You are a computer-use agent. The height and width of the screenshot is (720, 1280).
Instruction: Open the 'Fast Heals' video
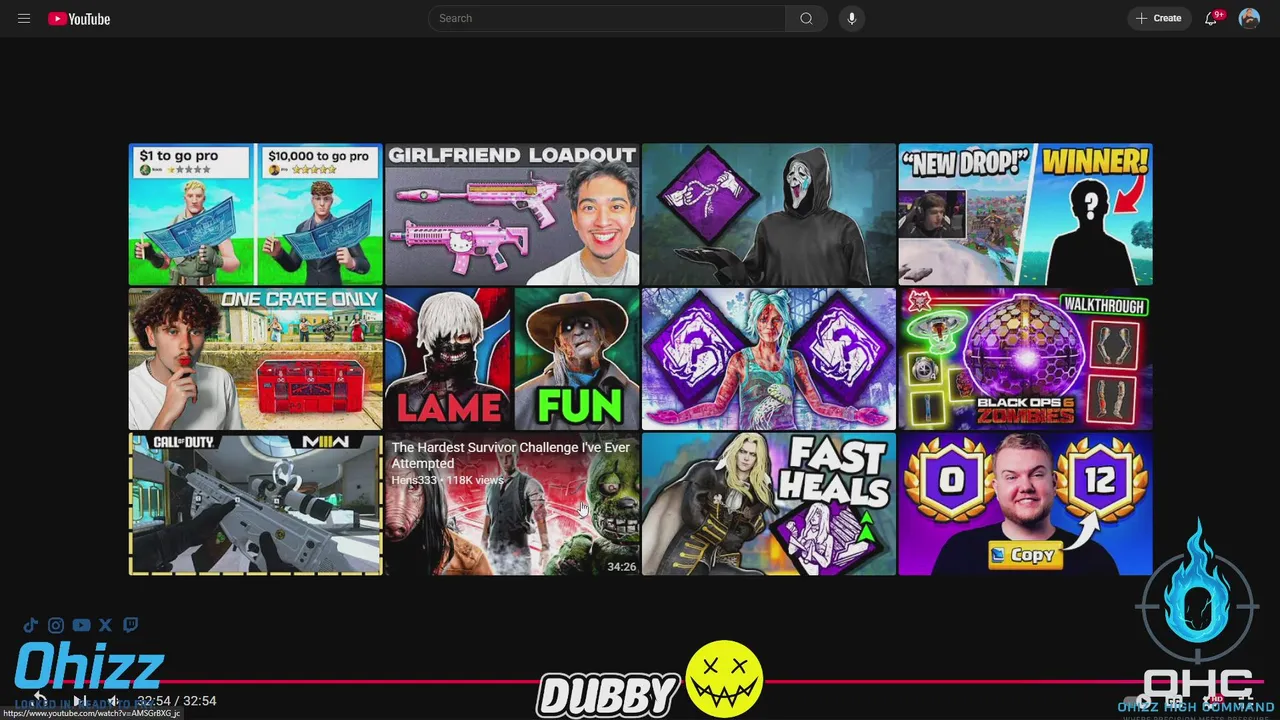(768, 504)
